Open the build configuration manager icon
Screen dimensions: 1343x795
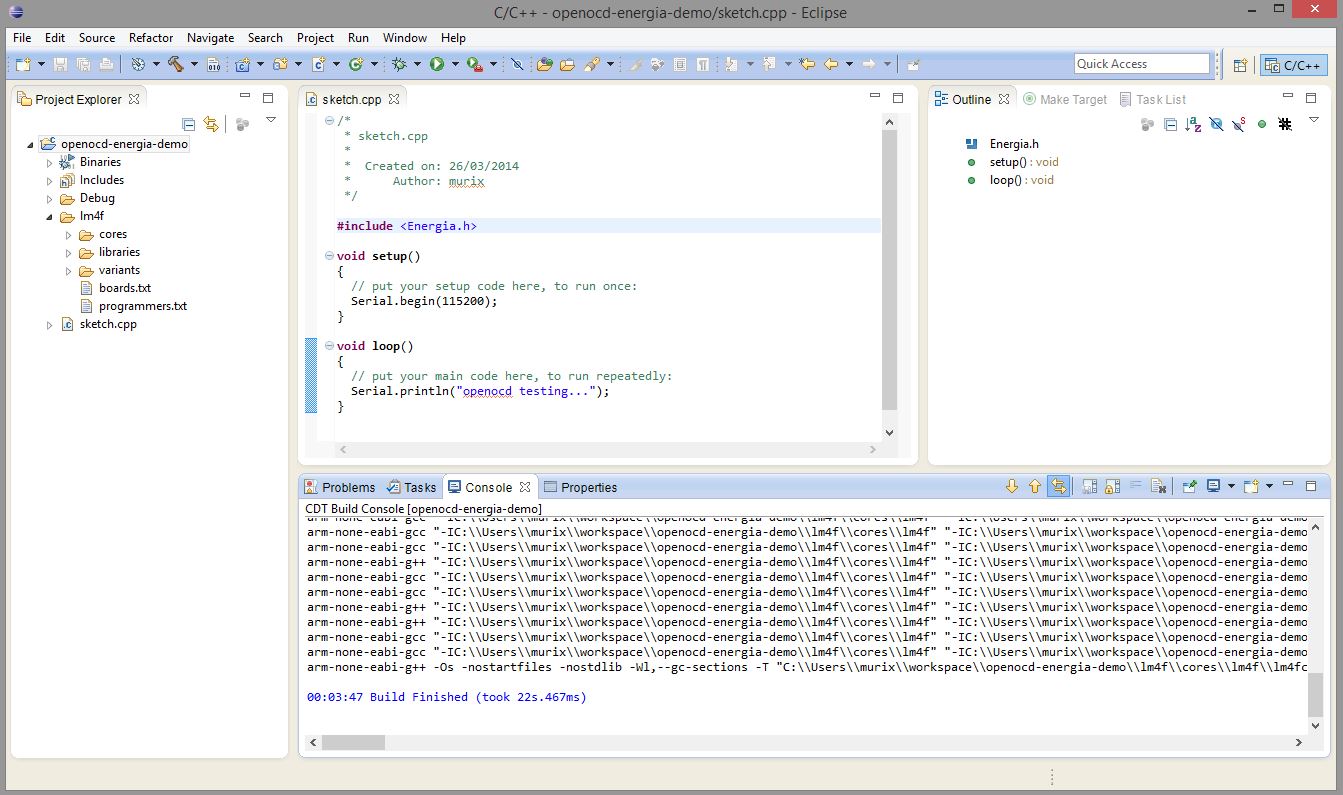click(138, 64)
